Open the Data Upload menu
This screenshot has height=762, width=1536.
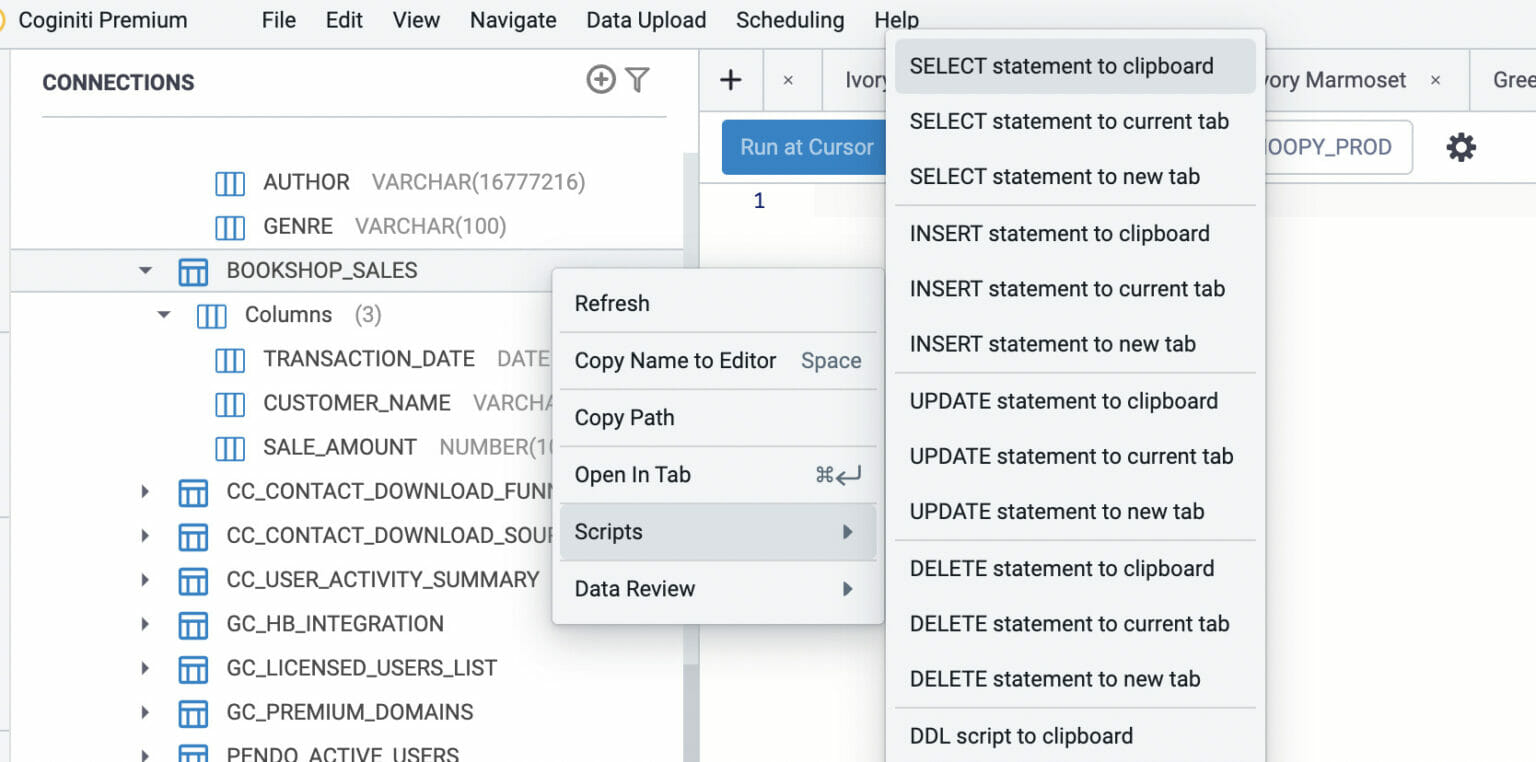tap(646, 20)
